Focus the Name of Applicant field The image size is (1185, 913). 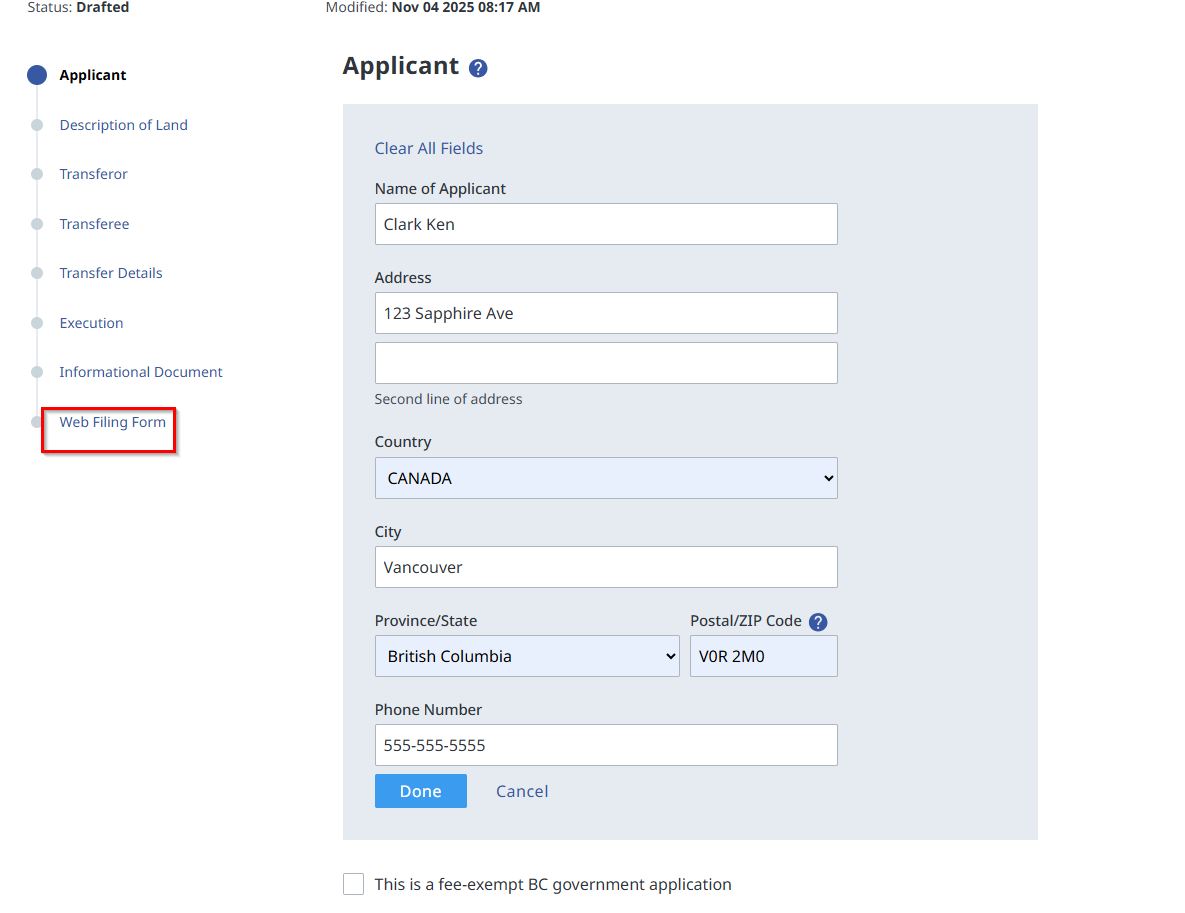tap(605, 224)
